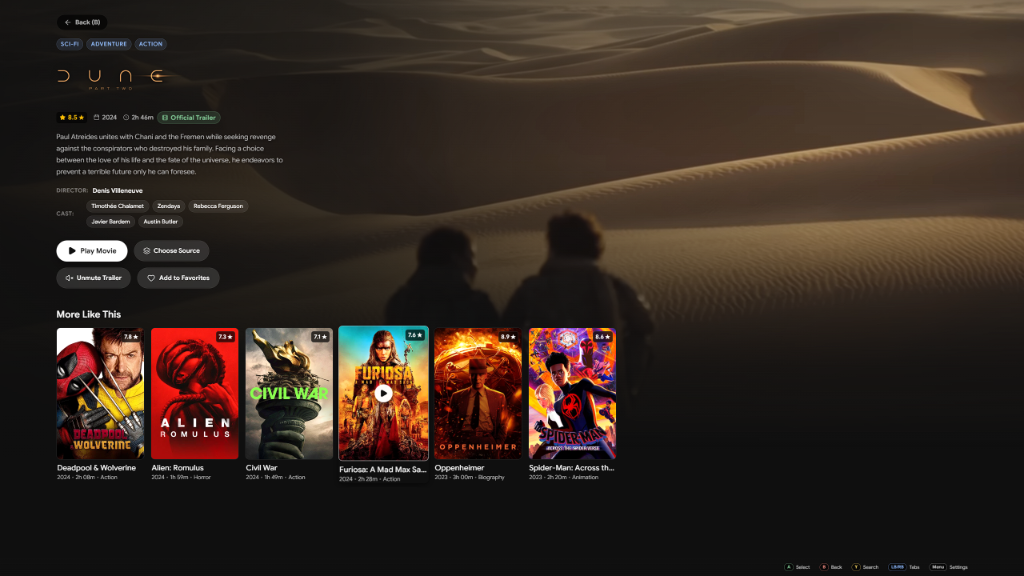Click the calendar icon beside 2024
The width and height of the screenshot is (1024, 576).
point(97,118)
